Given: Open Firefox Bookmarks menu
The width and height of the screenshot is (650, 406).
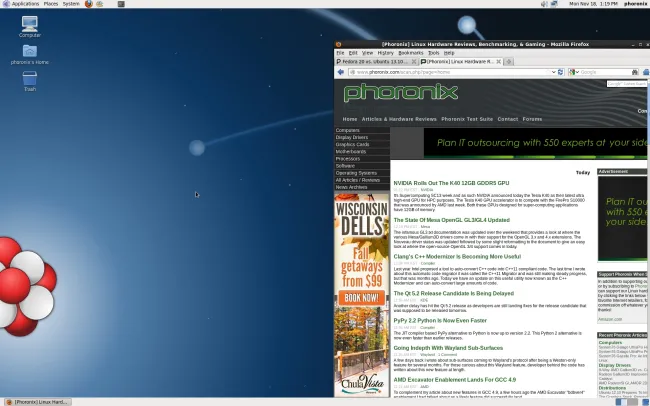Looking at the screenshot, I should (x=410, y=53).
